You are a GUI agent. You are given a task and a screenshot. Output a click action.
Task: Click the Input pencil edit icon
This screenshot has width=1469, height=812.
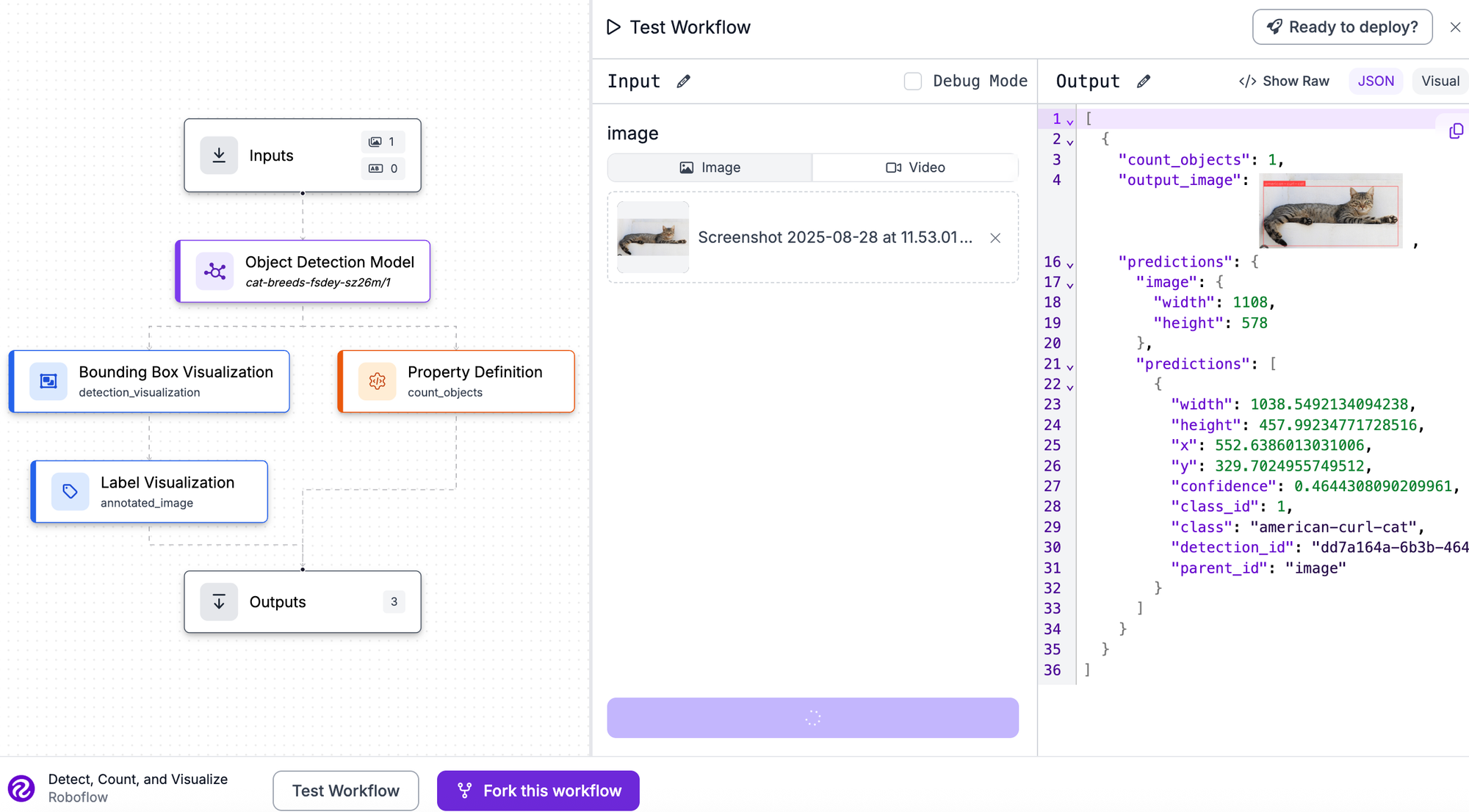(683, 81)
